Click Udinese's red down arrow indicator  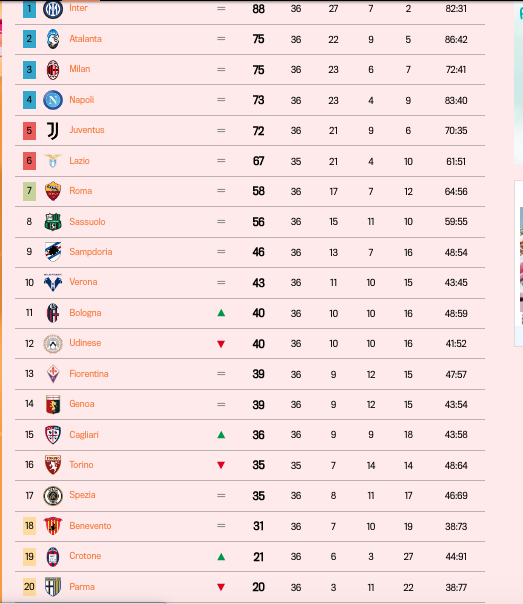[x=221, y=344]
